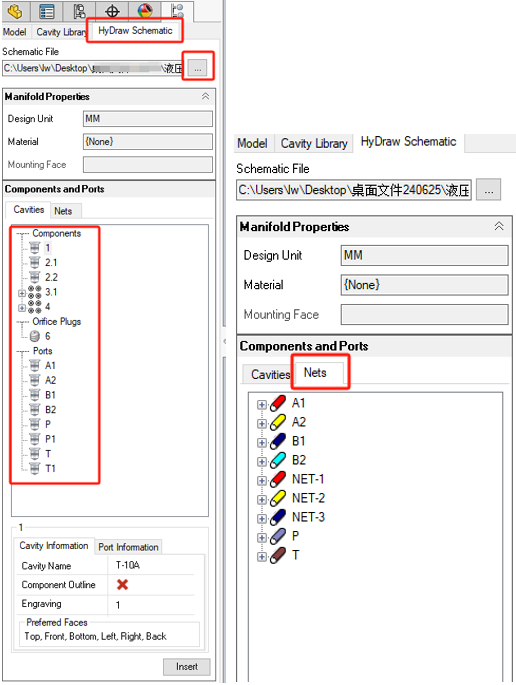Click the yellow A2 net icon

(278, 422)
